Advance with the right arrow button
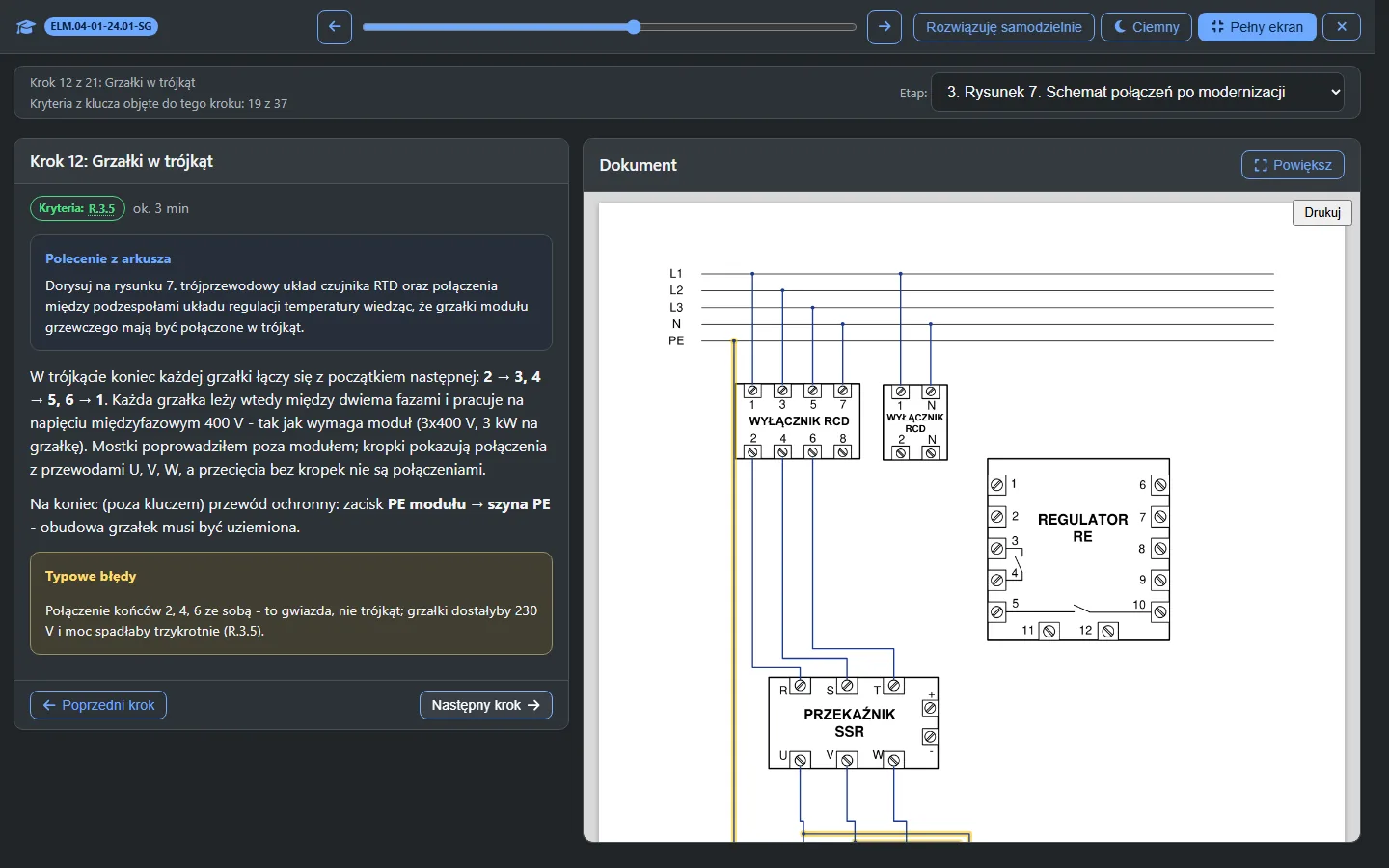Viewport: 1389px width, 868px height. pyautogui.click(x=885, y=27)
